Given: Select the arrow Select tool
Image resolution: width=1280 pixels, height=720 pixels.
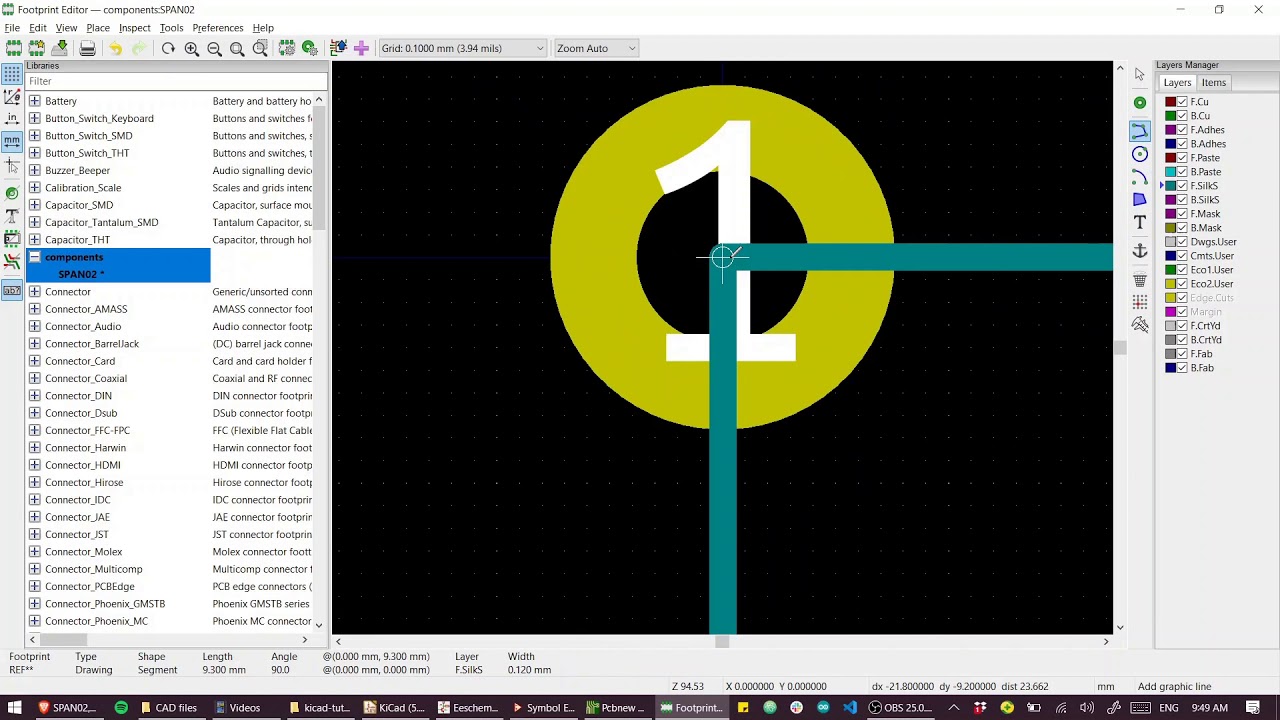Looking at the screenshot, I should (x=1140, y=74).
